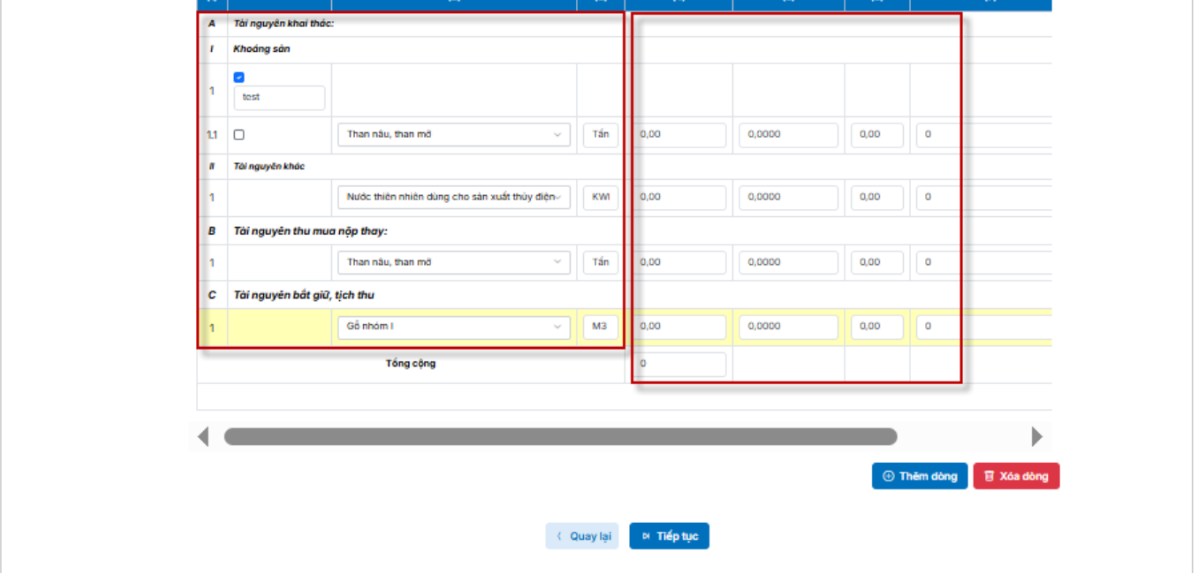1194x573 pixels.
Task: Go back with the Quay lại button
Action: (583, 536)
